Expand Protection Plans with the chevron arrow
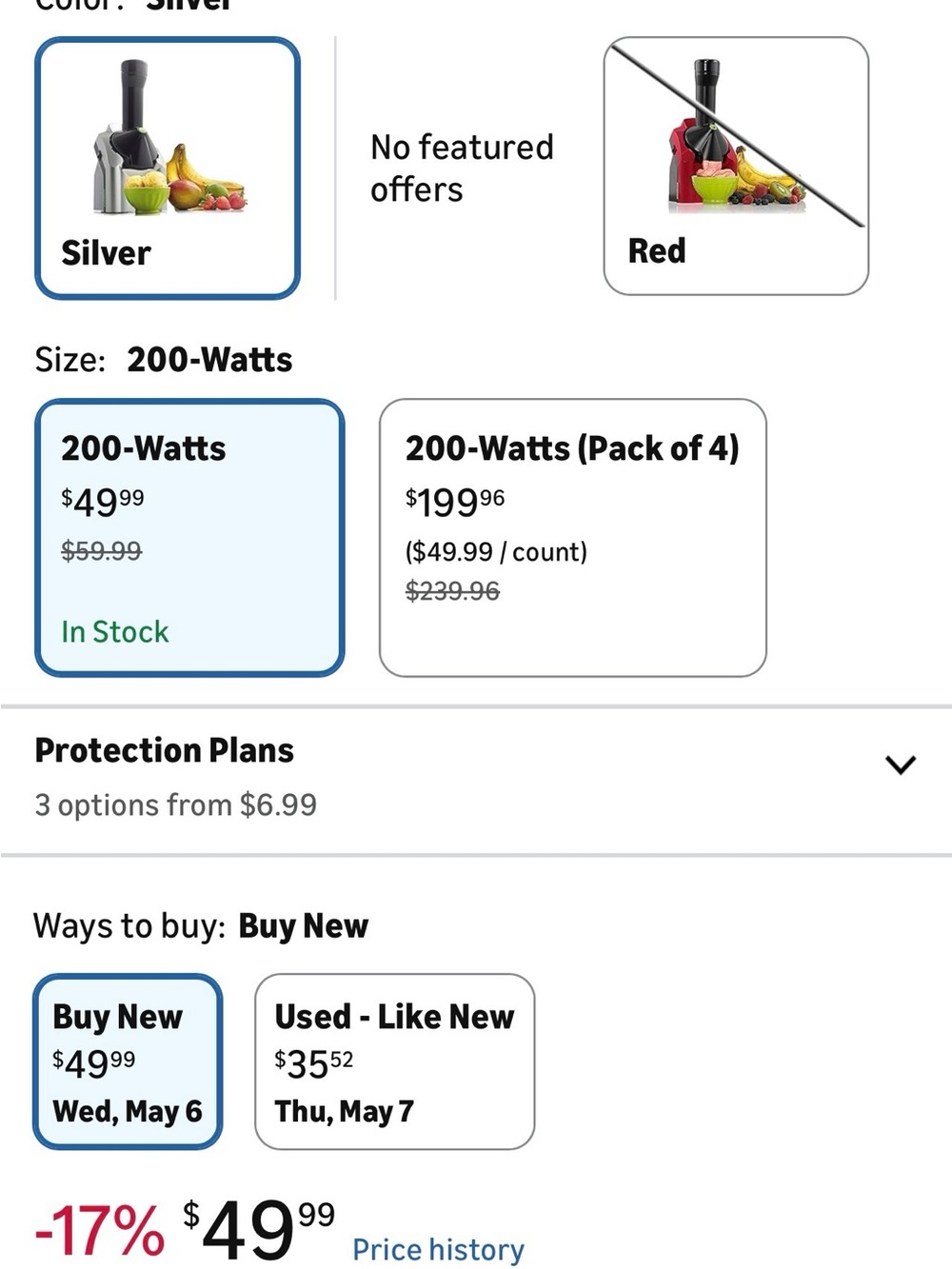The height and width of the screenshot is (1269, 952). tap(900, 764)
